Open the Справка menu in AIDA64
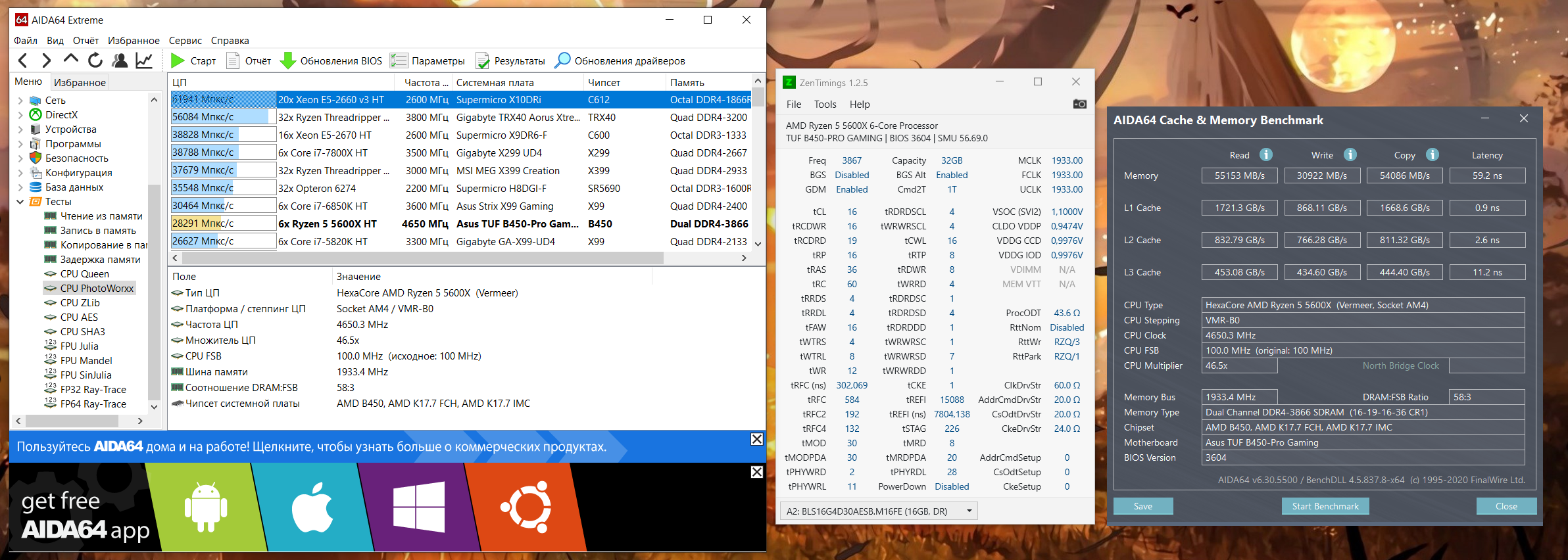 tap(230, 41)
